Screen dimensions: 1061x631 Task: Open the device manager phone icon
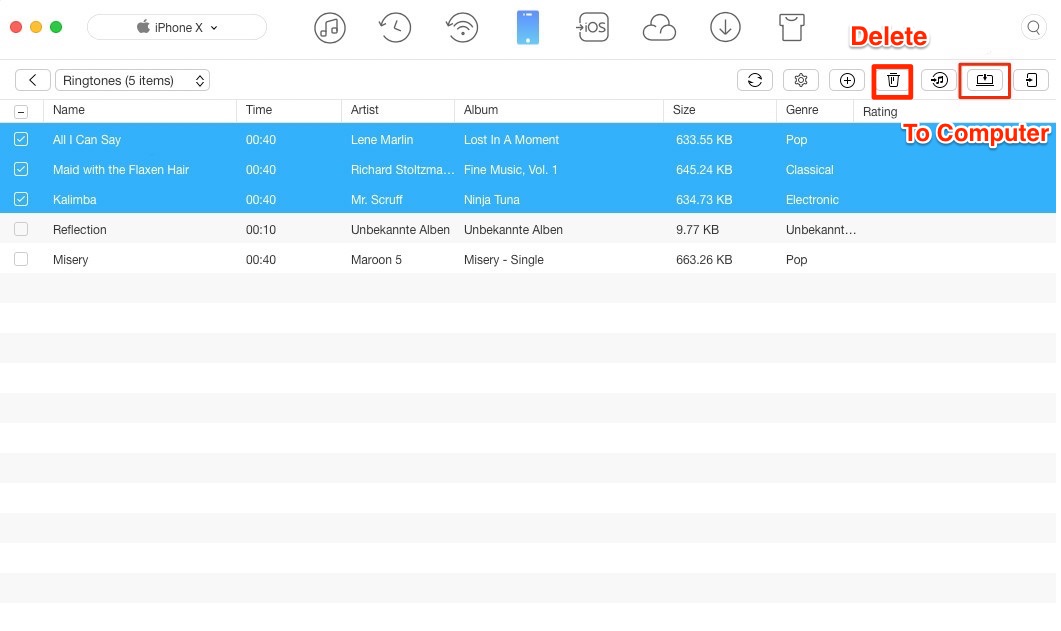[528, 28]
